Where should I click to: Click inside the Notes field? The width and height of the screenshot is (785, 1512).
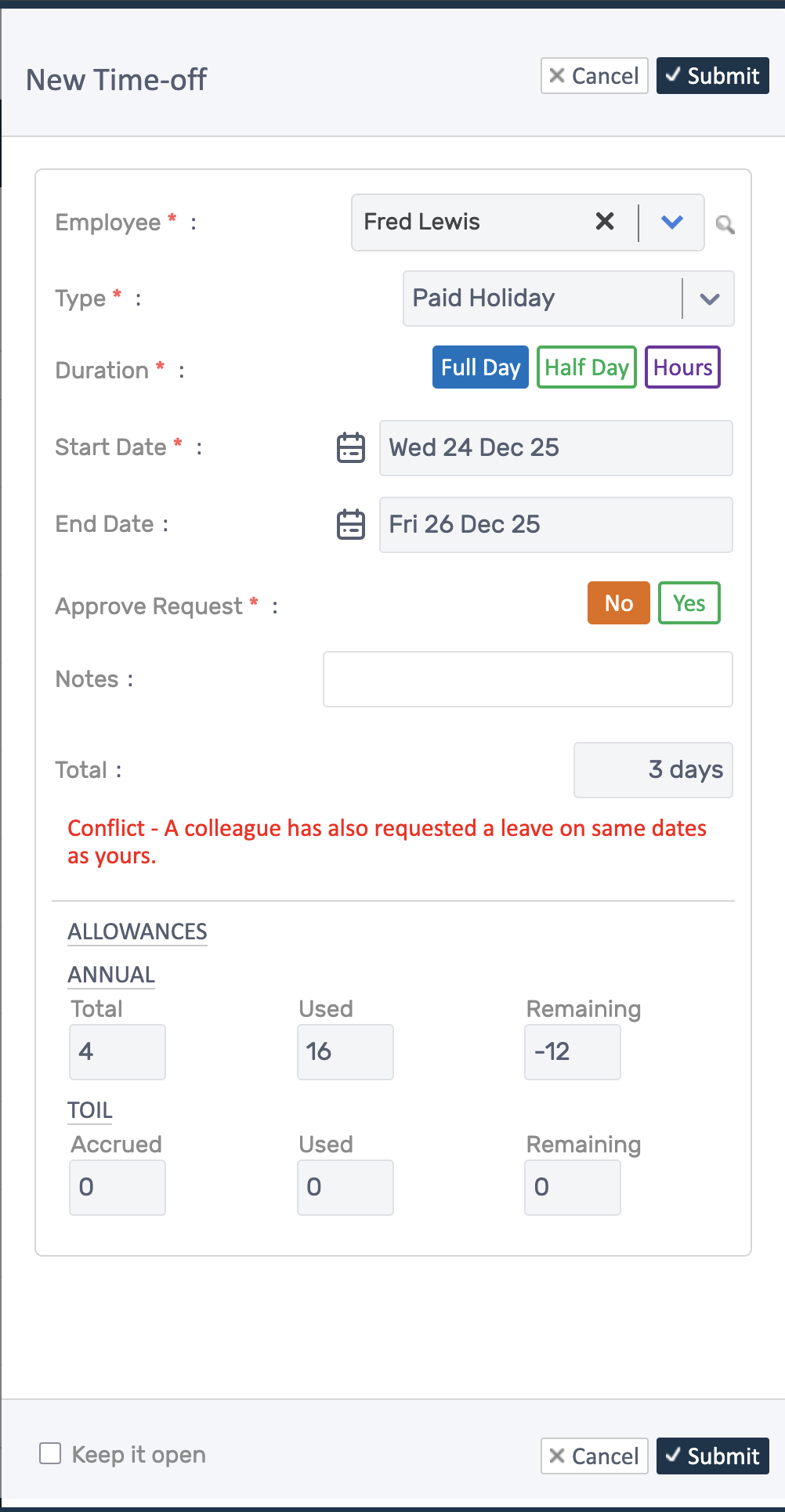[x=527, y=678]
